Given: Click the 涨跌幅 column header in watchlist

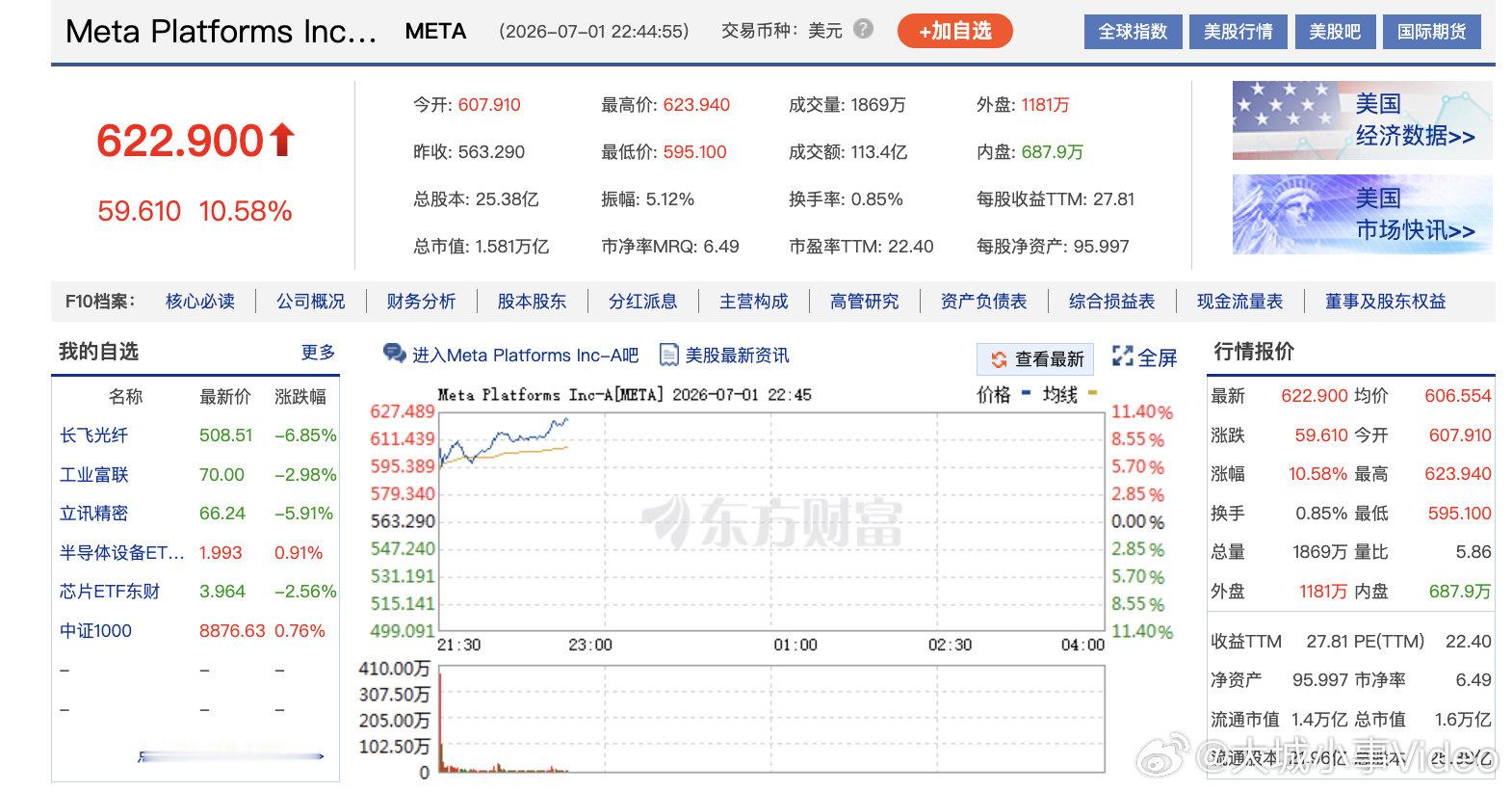Looking at the screenshot, I should pyautogui.click(x=300, y=397).
